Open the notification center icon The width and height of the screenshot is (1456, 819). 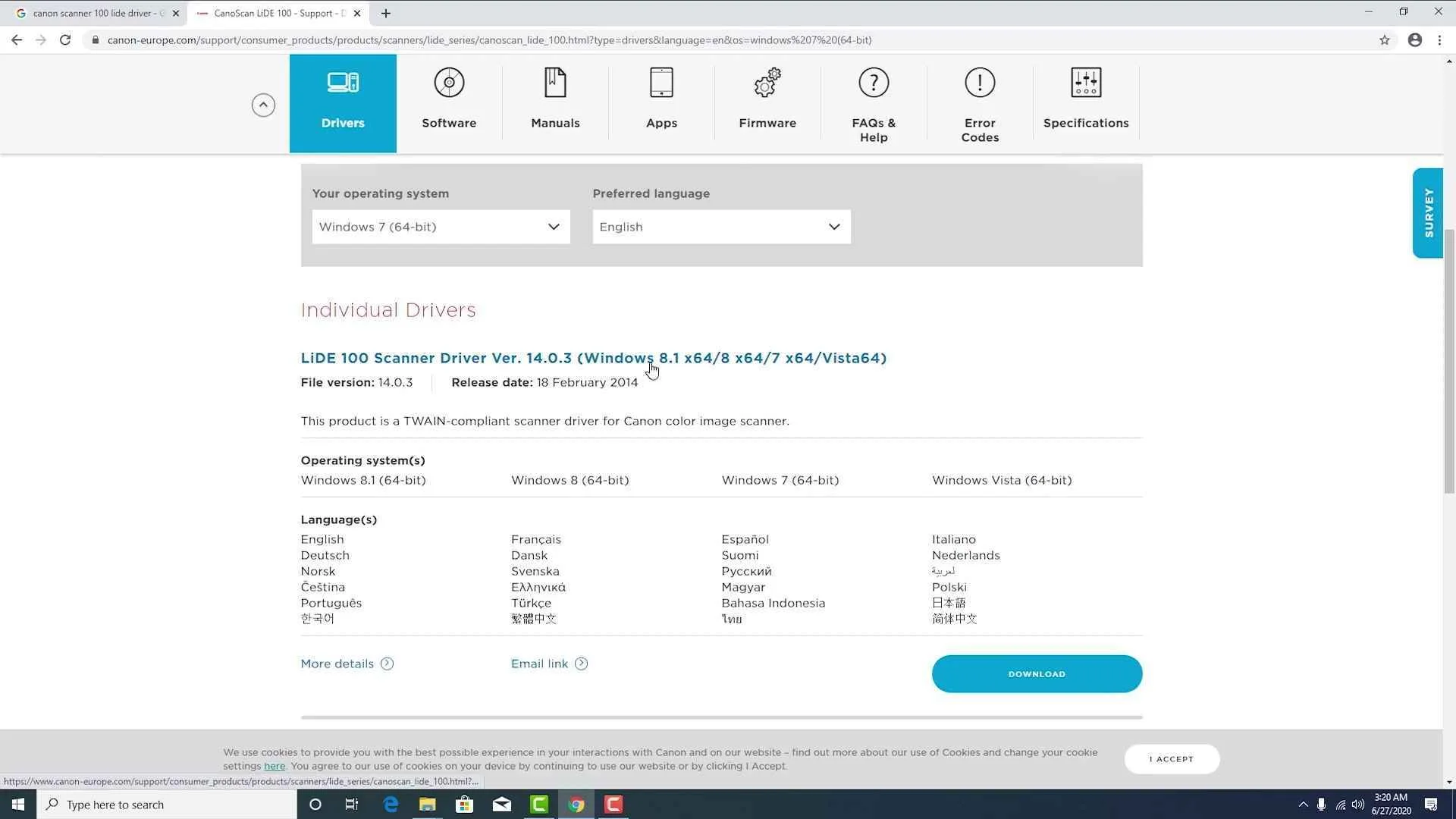pyautogui.click(x=1431, y=805)
